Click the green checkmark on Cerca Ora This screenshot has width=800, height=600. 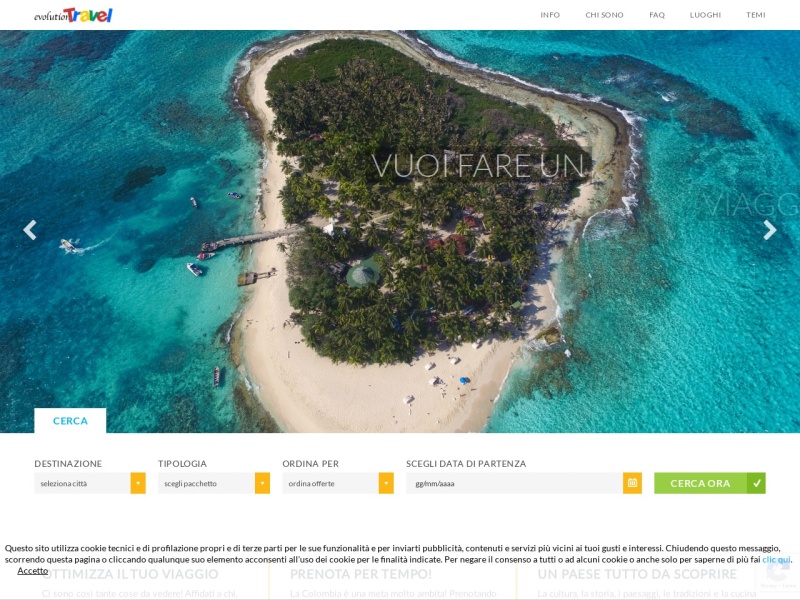[x=756, y=483]
